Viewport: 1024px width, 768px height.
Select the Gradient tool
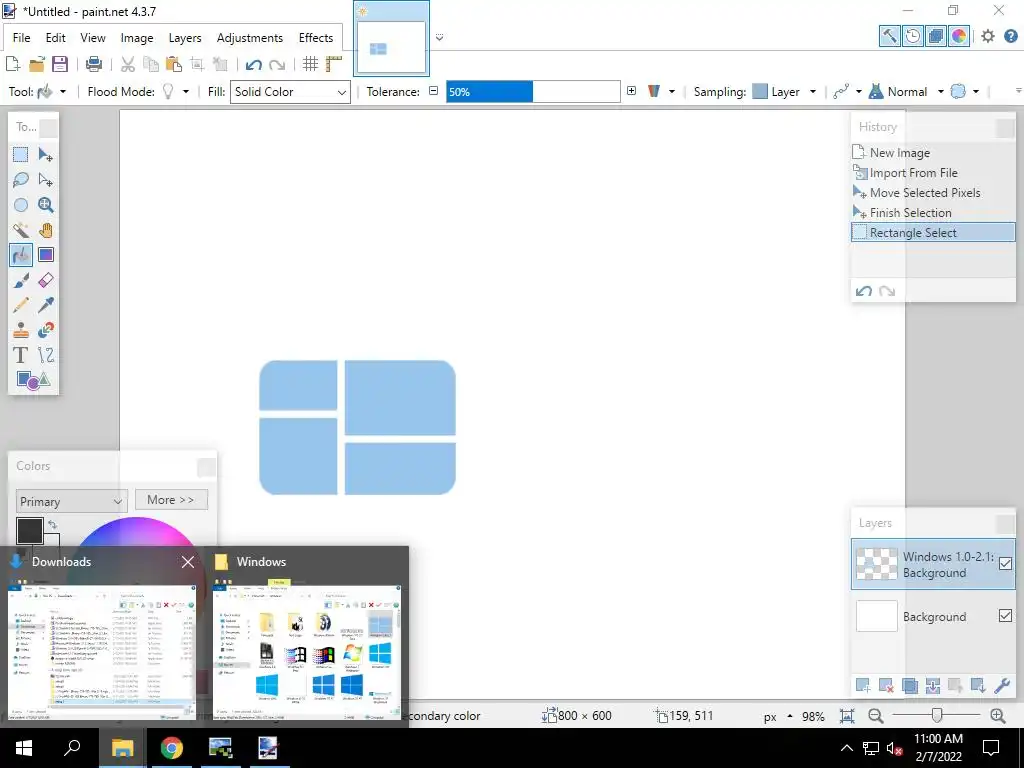click(x=45, y=255)
